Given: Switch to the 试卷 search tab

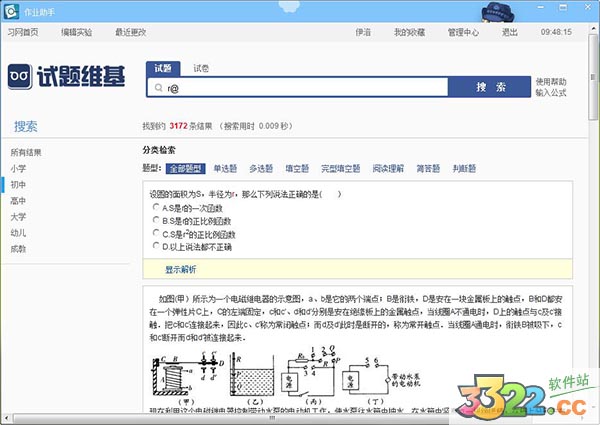Looking at the screenshot, I should click(201, 68).
